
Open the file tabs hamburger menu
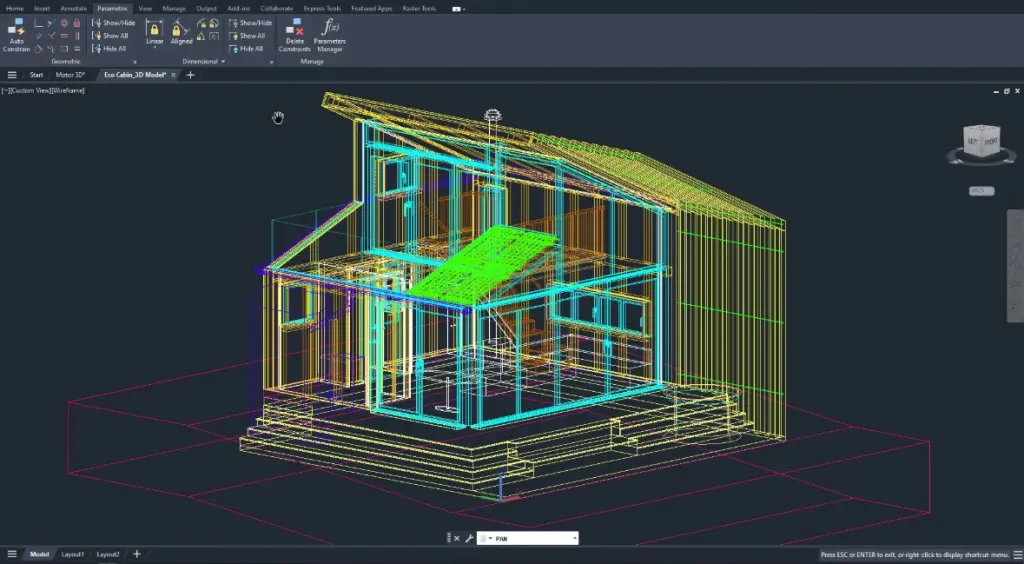click(12, 75)
